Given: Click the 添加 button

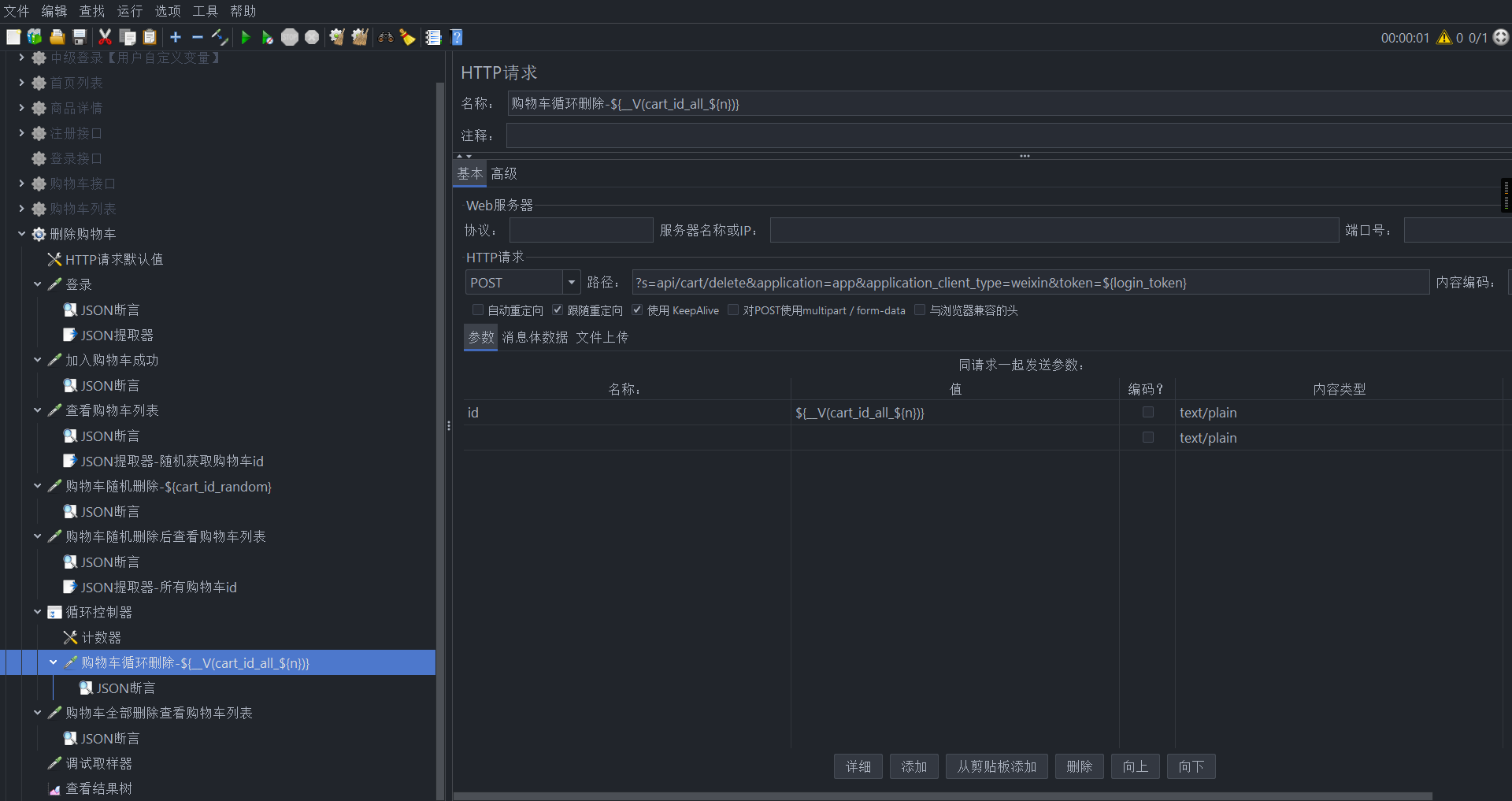Looking at the screenshot, I should coord(914,766).
